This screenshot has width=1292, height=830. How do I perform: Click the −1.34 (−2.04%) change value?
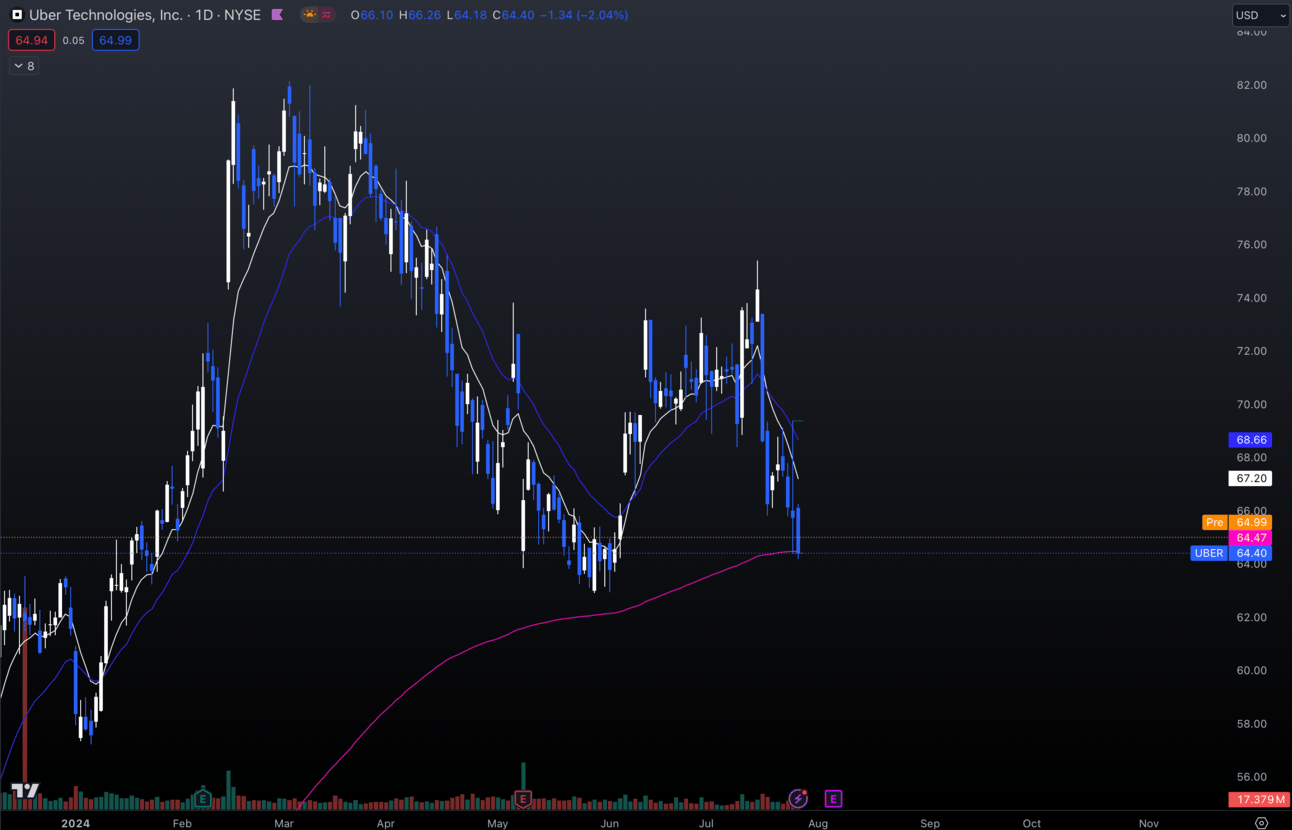pyautogui.click(x=583, y=15)
